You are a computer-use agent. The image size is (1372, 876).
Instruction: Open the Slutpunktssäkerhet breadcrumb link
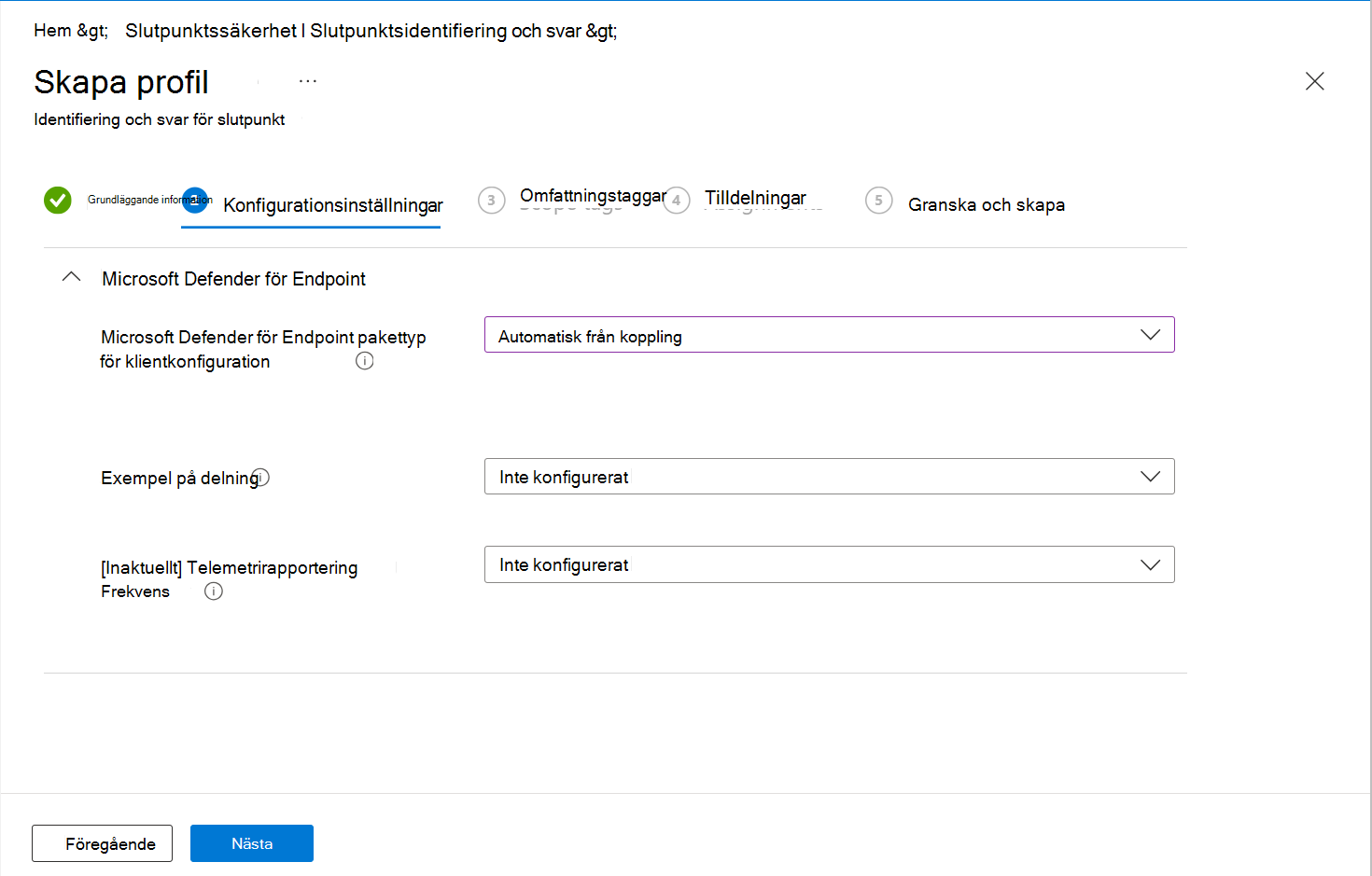pos(211,31)
